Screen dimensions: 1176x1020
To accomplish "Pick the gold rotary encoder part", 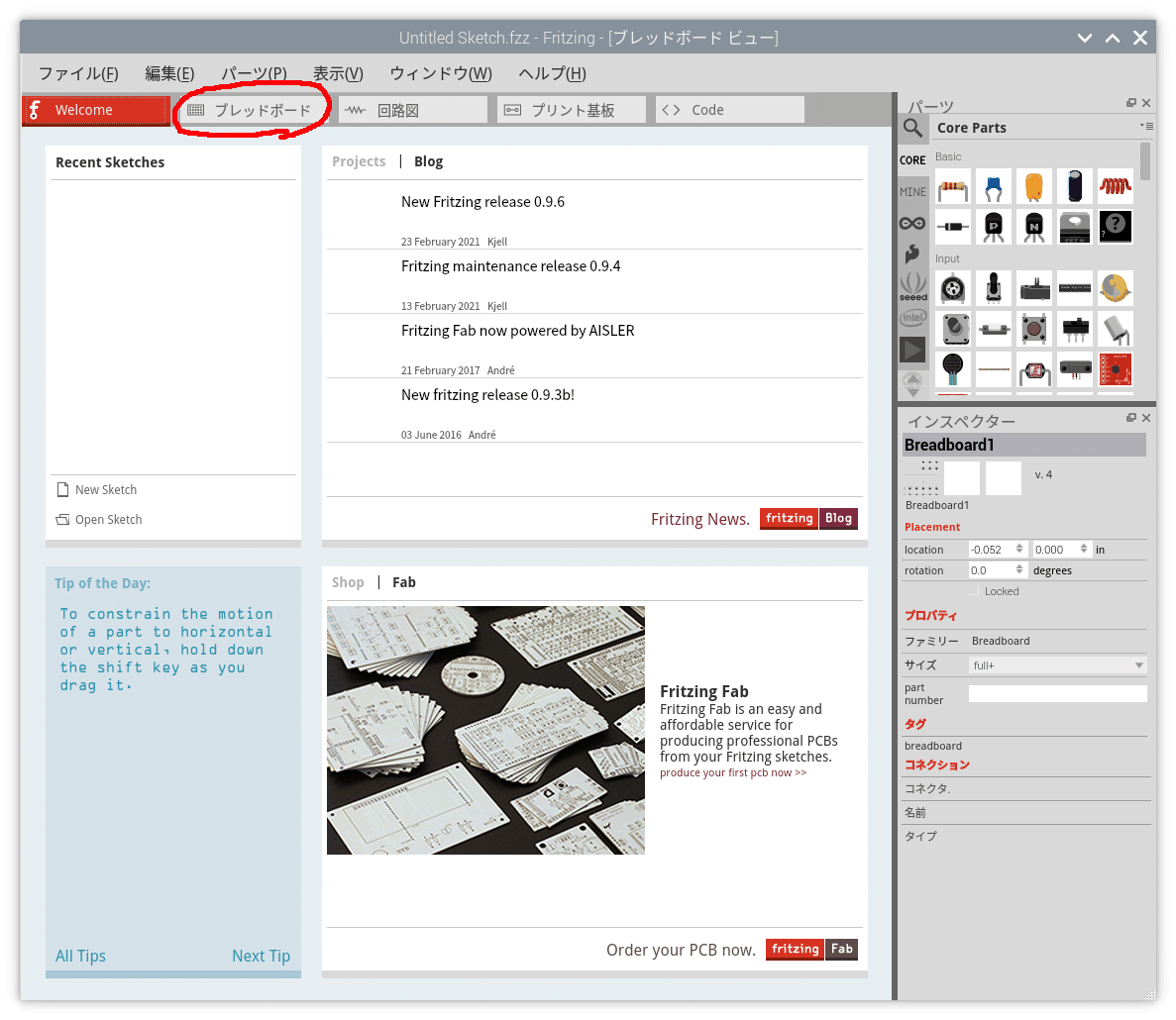I will (x=1116, y=288).
